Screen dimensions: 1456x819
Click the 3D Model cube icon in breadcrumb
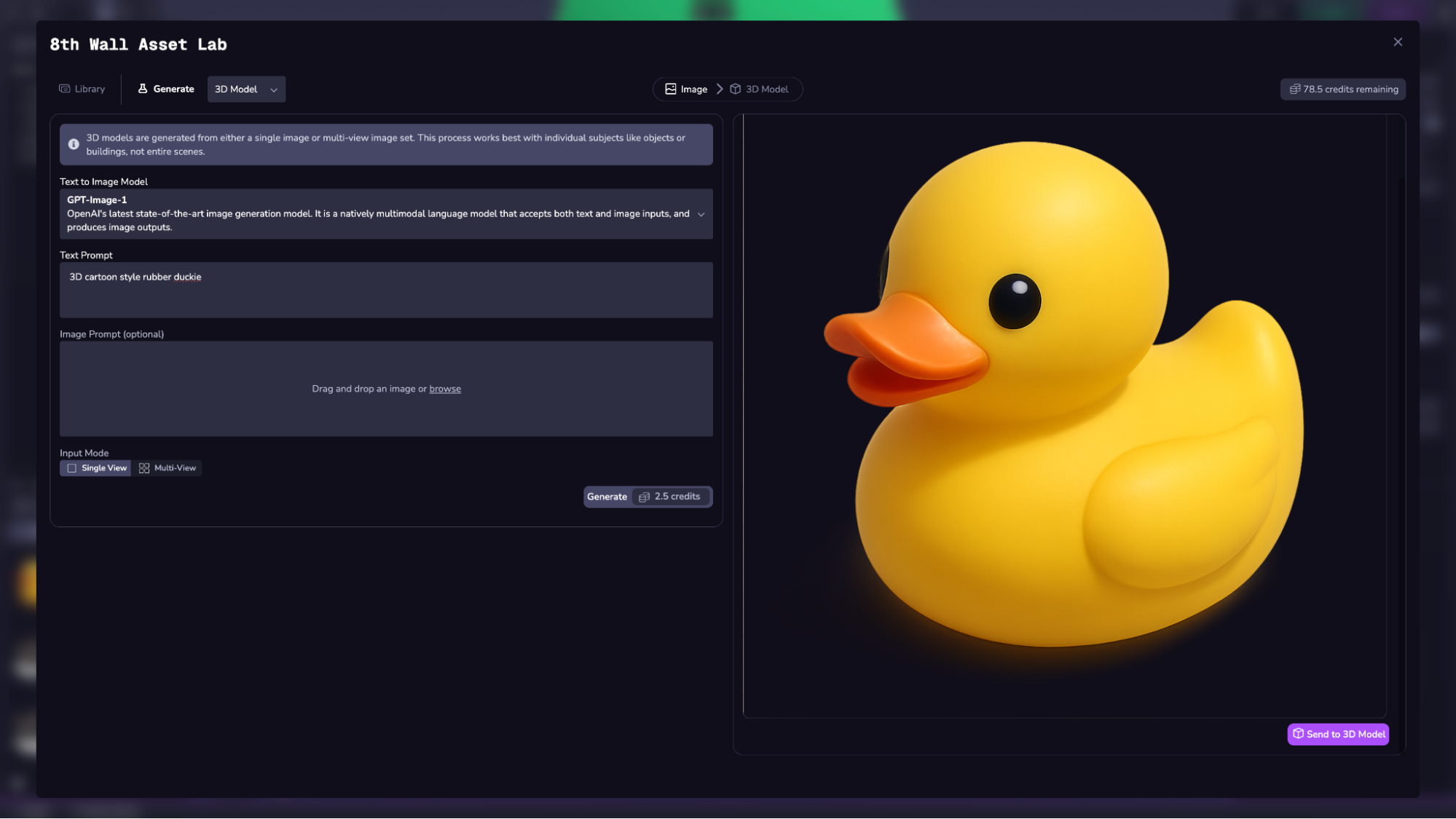[x=735, y=89]
